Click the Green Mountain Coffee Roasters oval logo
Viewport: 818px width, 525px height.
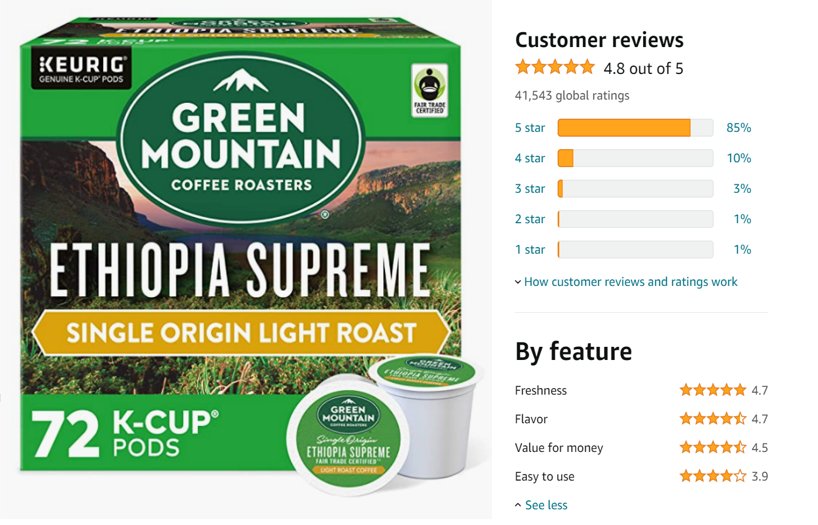240,140
